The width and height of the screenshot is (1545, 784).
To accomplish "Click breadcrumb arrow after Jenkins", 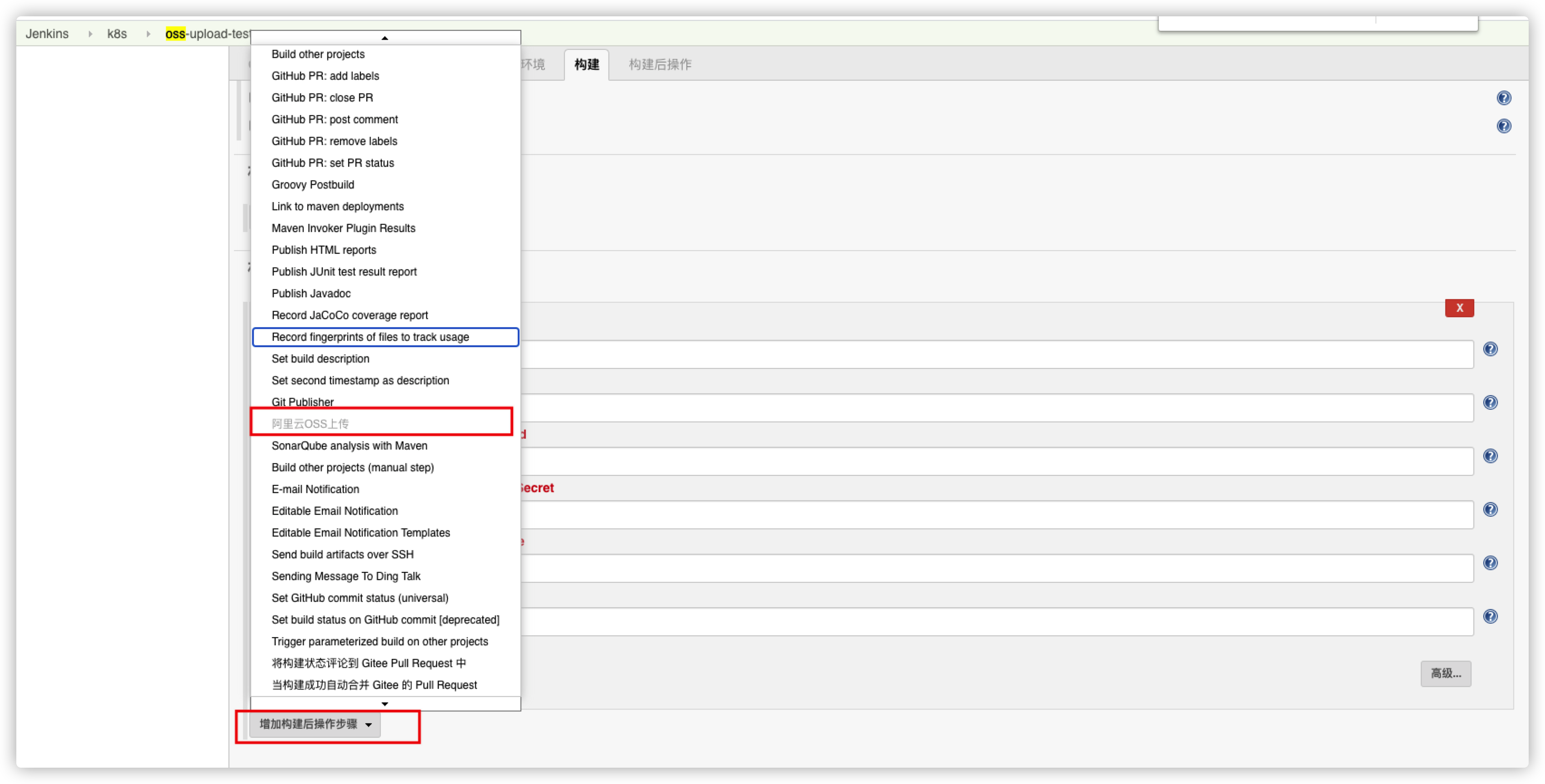I will [x=90, y=34].
